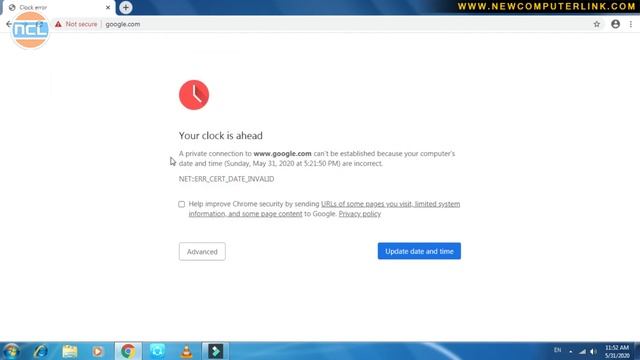Click the EN language indicator in tray
Screen dimensions: 640x360
557,350
